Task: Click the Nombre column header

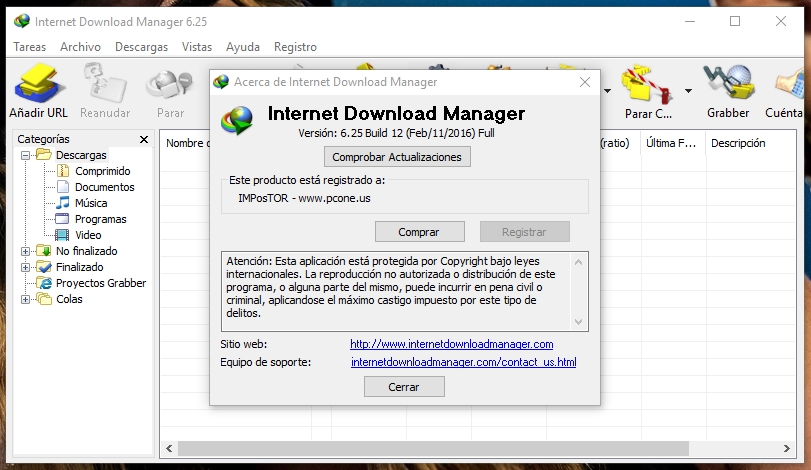Action: click(185, 143)
